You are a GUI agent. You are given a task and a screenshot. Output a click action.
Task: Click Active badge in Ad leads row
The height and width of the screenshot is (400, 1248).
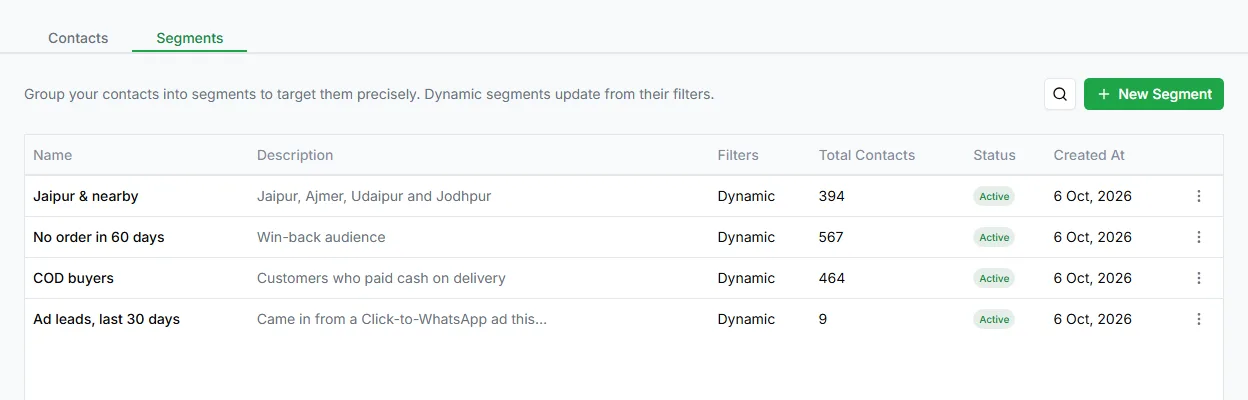coord(994,319)
